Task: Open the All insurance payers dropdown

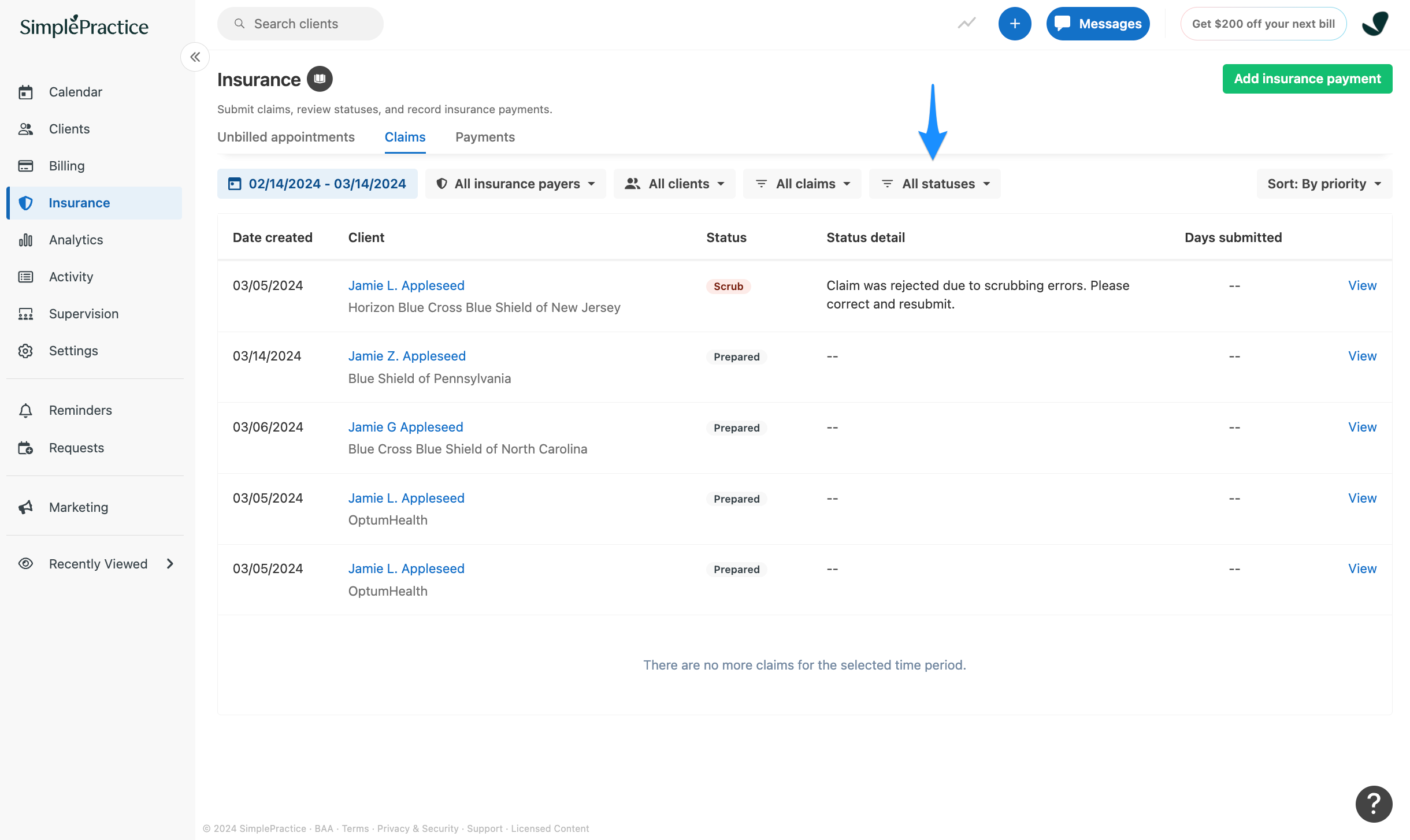Action: [515, 184]
